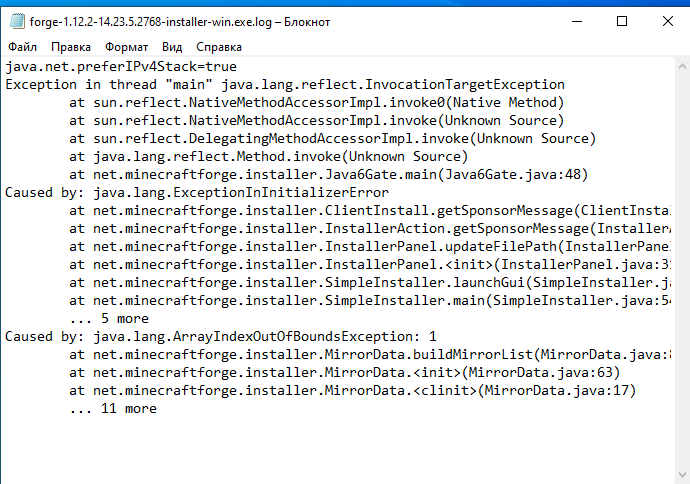Click the scrollbar down arrow
690x484 pixels.
coord(682,475)
